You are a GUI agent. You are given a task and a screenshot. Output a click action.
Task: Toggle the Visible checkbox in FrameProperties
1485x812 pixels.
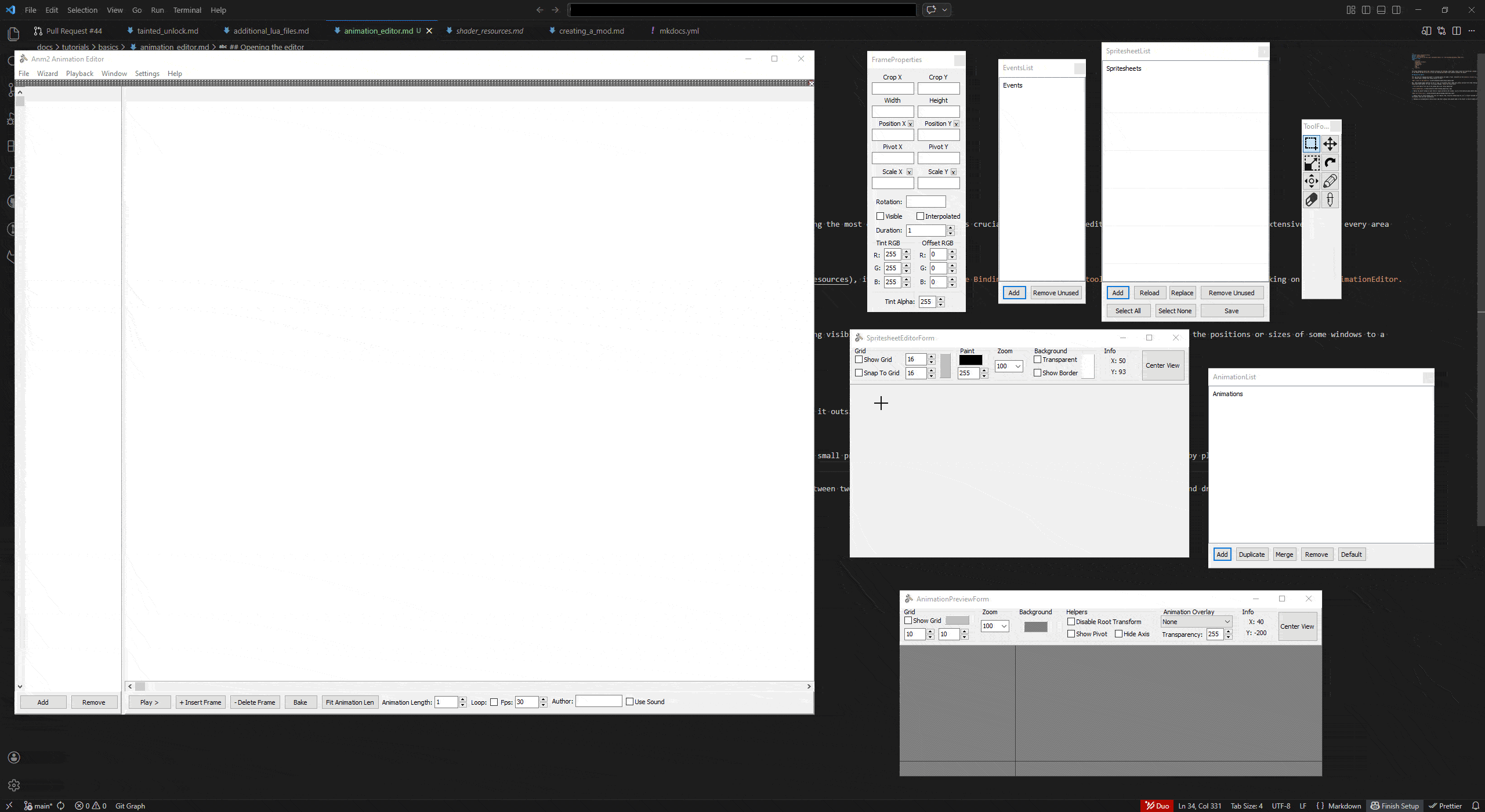tap(881, 216)
